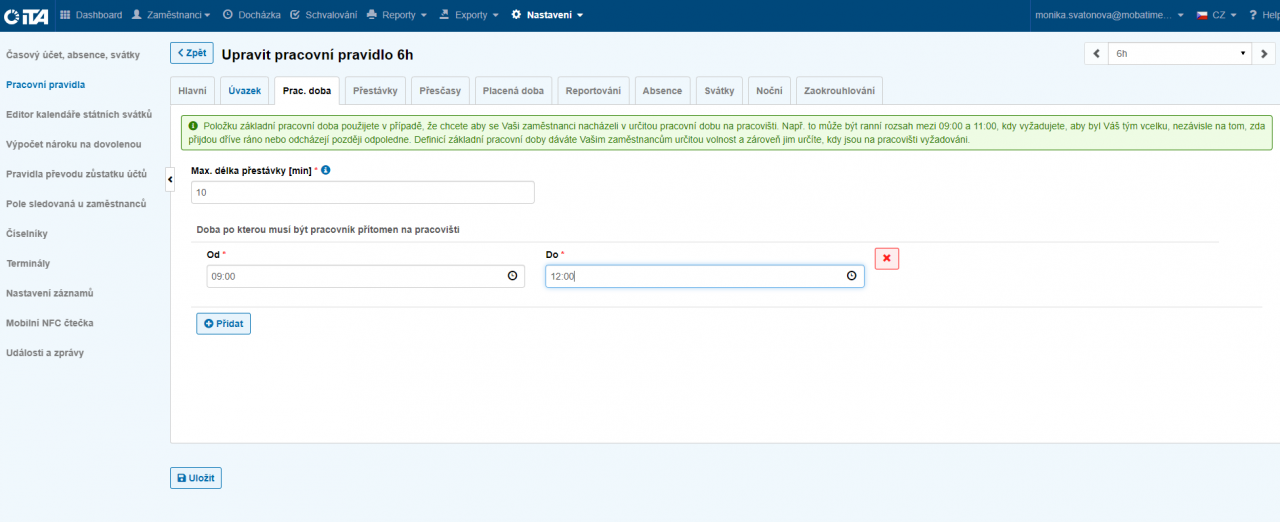Go back using the Zpět button
Image resolution: width=1280 pixels, height=522 pixels.
[191, 54]
